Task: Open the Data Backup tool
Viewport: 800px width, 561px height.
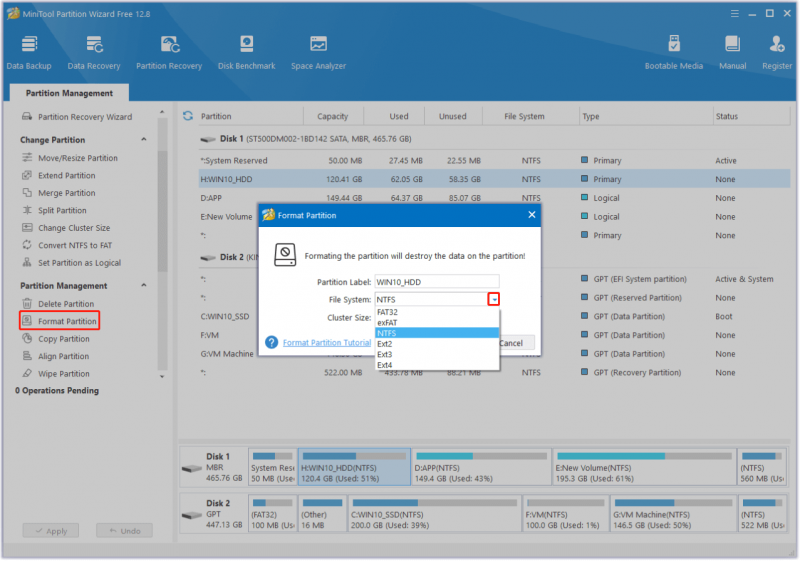Action: (x=29, y=53)
